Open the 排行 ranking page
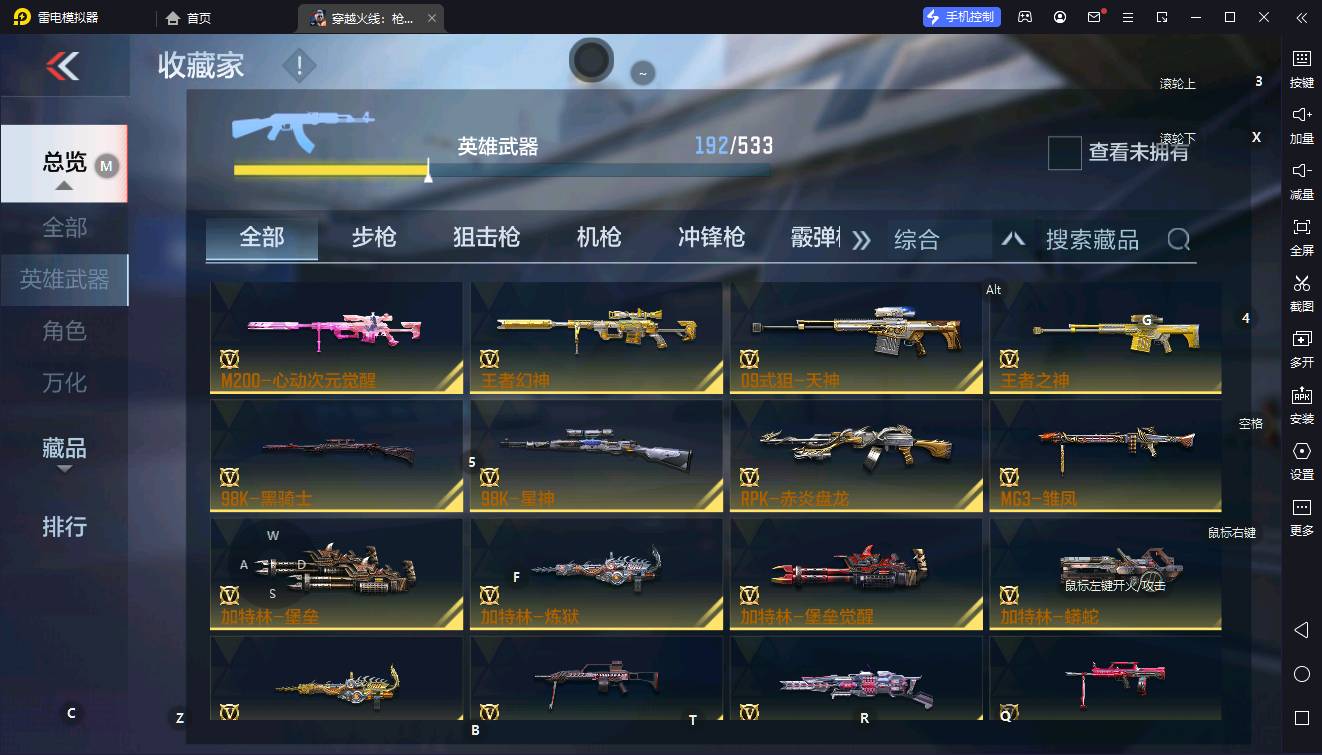 [x=64, y=526]
